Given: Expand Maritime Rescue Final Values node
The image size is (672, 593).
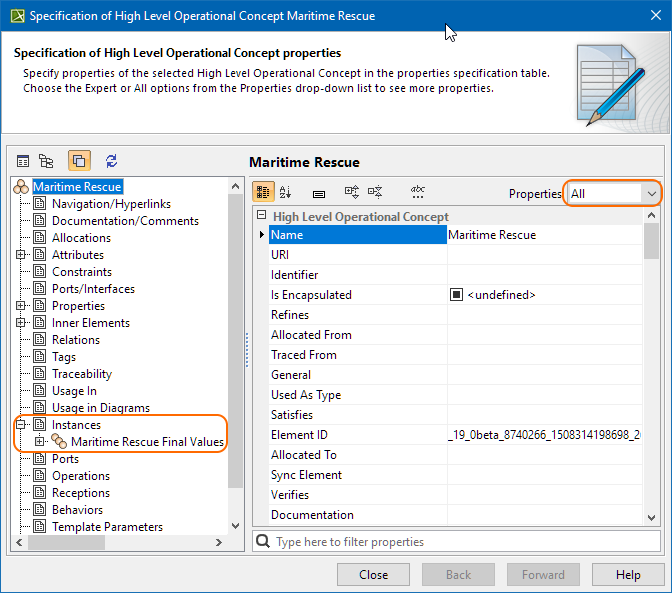Looking at the screenshot, I should pyautogui.click(x=39, y=441).
